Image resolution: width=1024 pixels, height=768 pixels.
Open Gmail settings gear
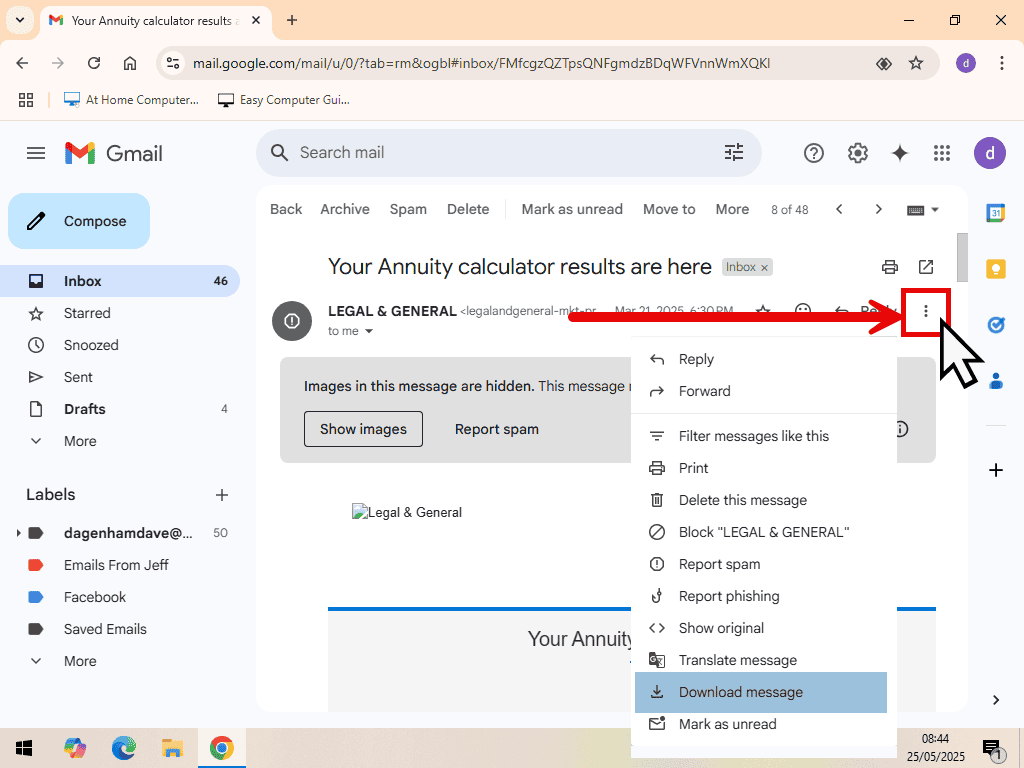tap(857, 153)
